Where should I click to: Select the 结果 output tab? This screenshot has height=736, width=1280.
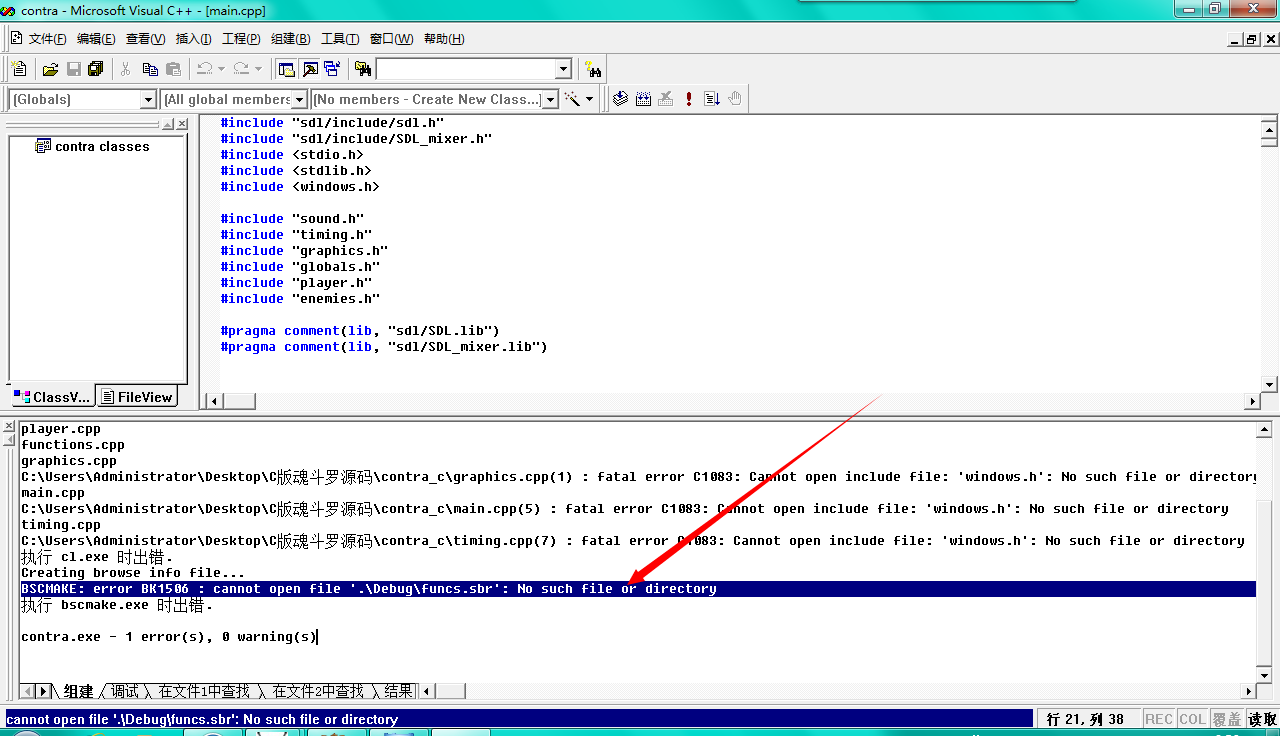pyautogui.click(x=398, y=691)
